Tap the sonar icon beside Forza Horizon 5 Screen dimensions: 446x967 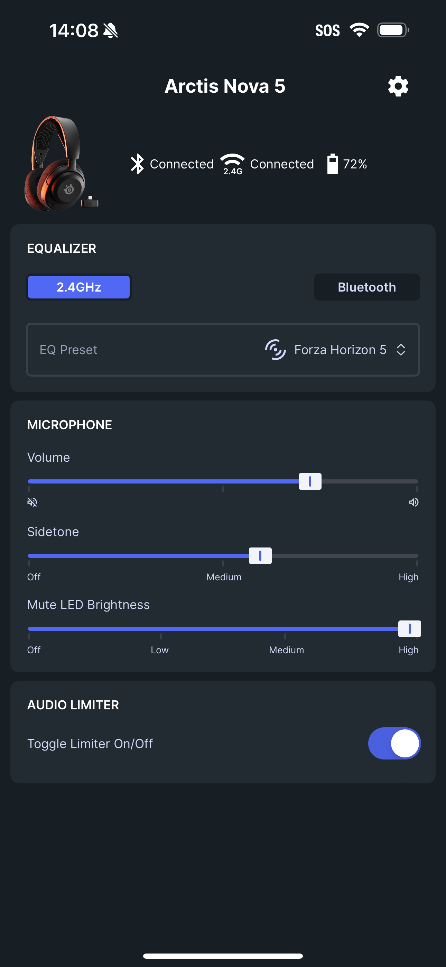(x=275, y=350)
